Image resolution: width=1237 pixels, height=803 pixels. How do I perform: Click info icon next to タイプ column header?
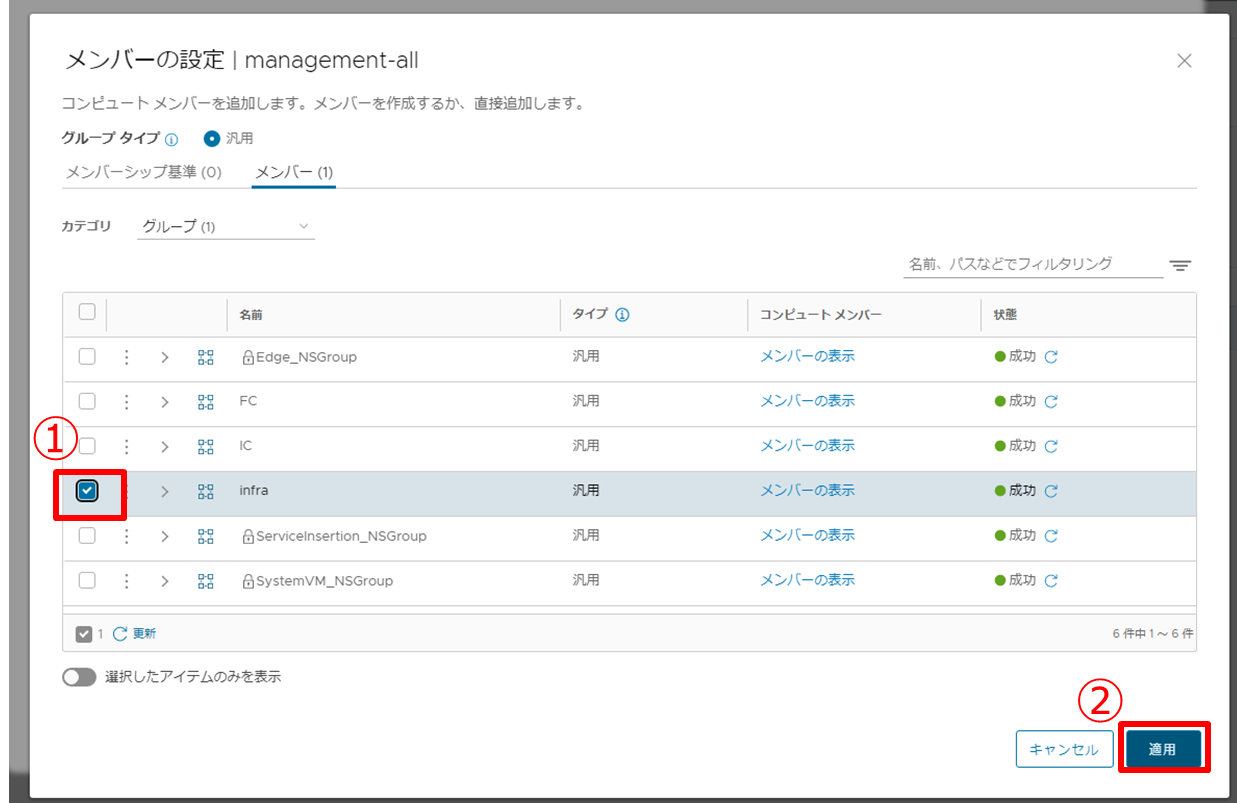click(x=622, y=315)
